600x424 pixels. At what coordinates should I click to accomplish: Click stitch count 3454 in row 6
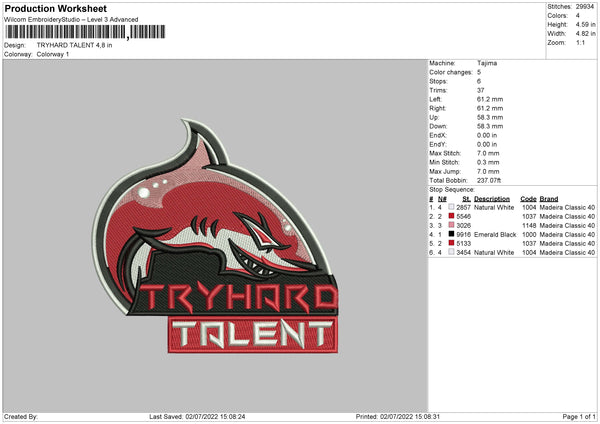[463, 253]
